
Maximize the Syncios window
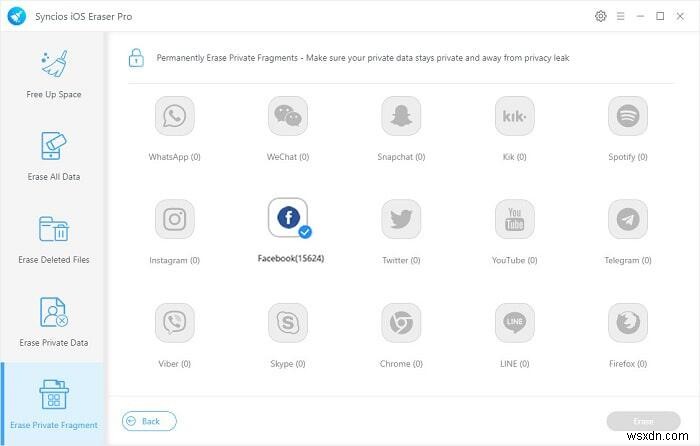pyautogui.click(x=660, y=17)
